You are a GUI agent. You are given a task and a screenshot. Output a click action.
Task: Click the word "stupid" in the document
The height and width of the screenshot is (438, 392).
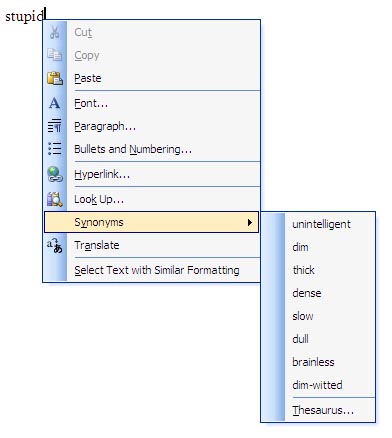(24, 16)
